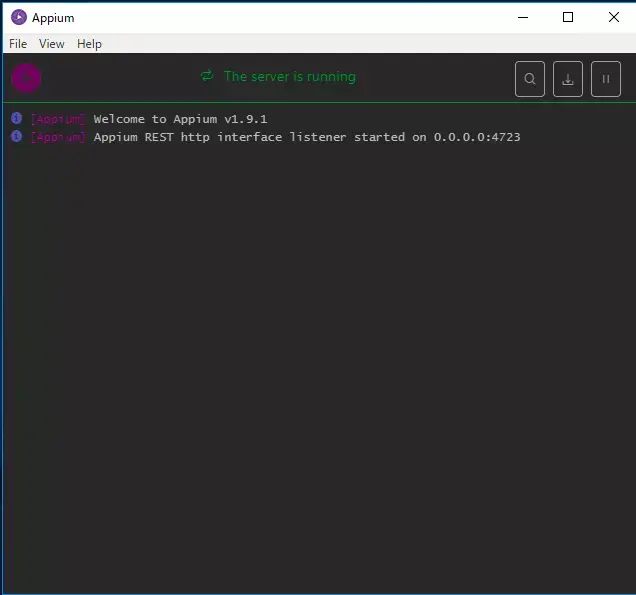Start Inspector Session with the magnifier icon

pyautogui.click(x=530, y=79)
